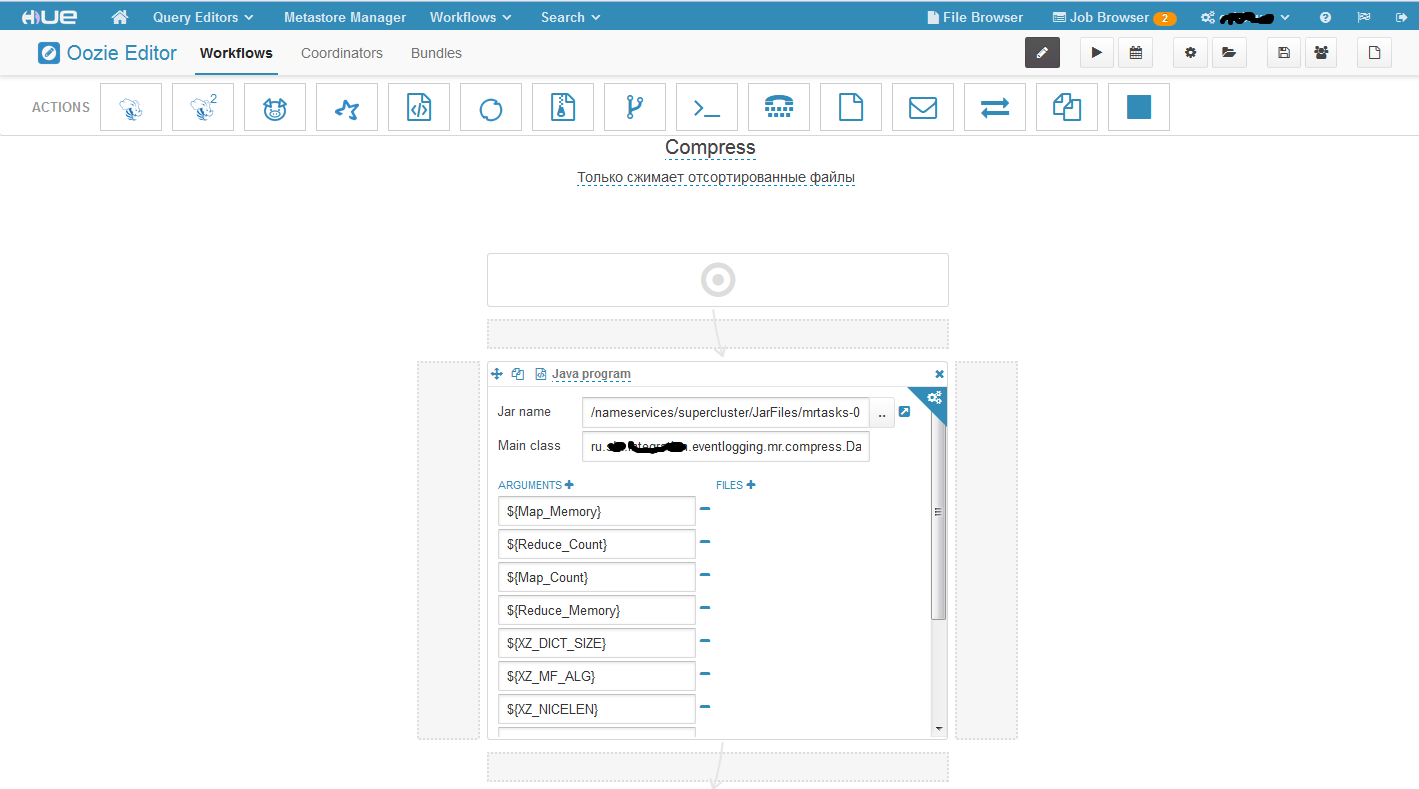Create a new workflow document
This screenshot has height=789, width=1419.
[x=1375, y=53]
